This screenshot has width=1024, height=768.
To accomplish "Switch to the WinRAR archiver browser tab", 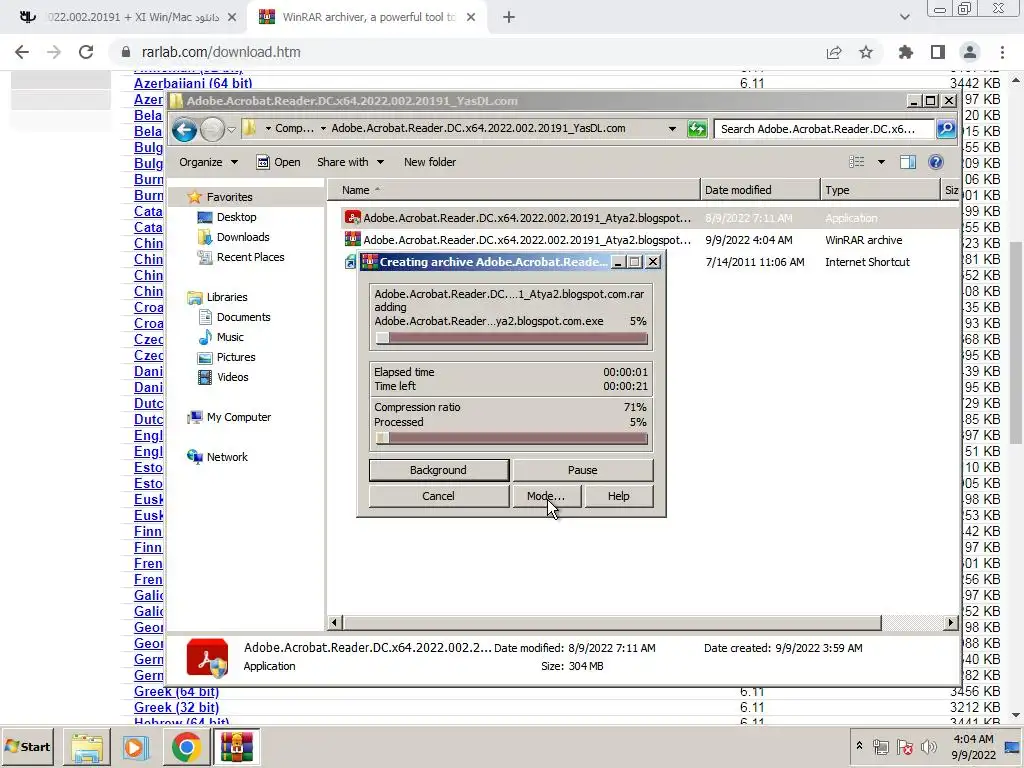I will tap(368, 17).
